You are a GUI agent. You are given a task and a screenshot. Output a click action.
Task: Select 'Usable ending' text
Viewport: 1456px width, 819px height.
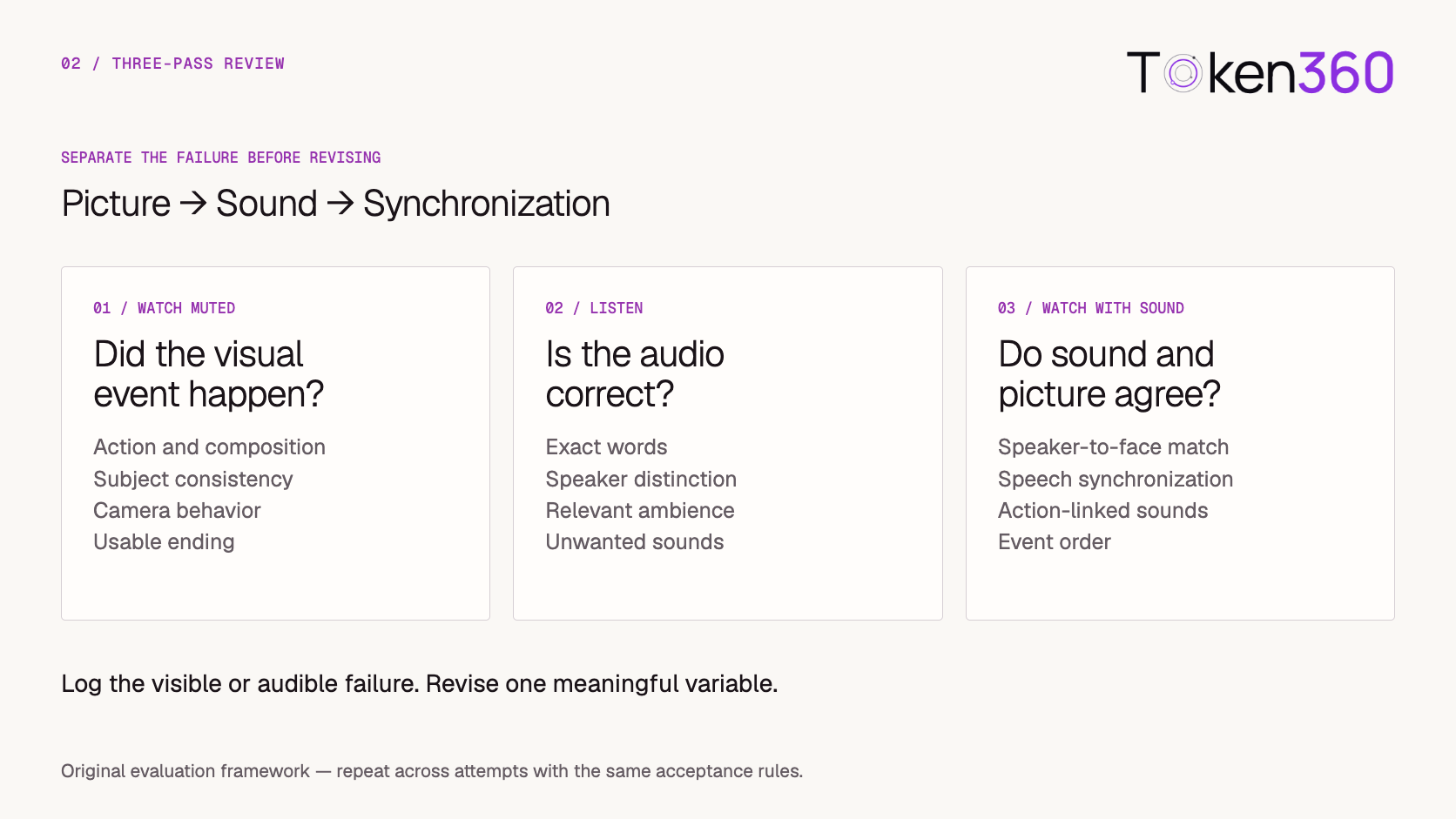pyautogui.click(x=164, y=542)
